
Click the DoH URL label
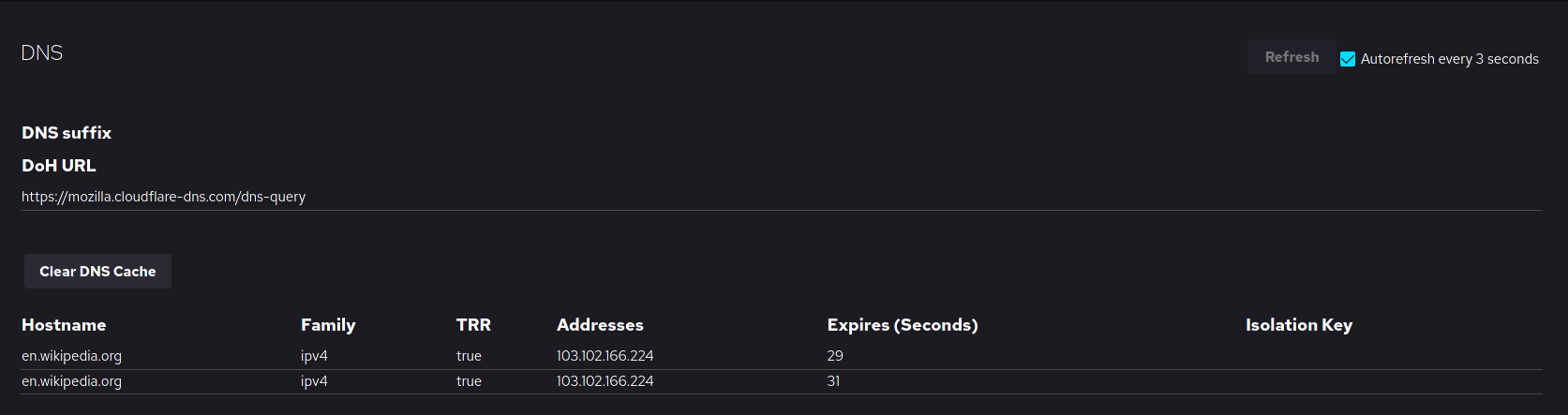[59, 166]
